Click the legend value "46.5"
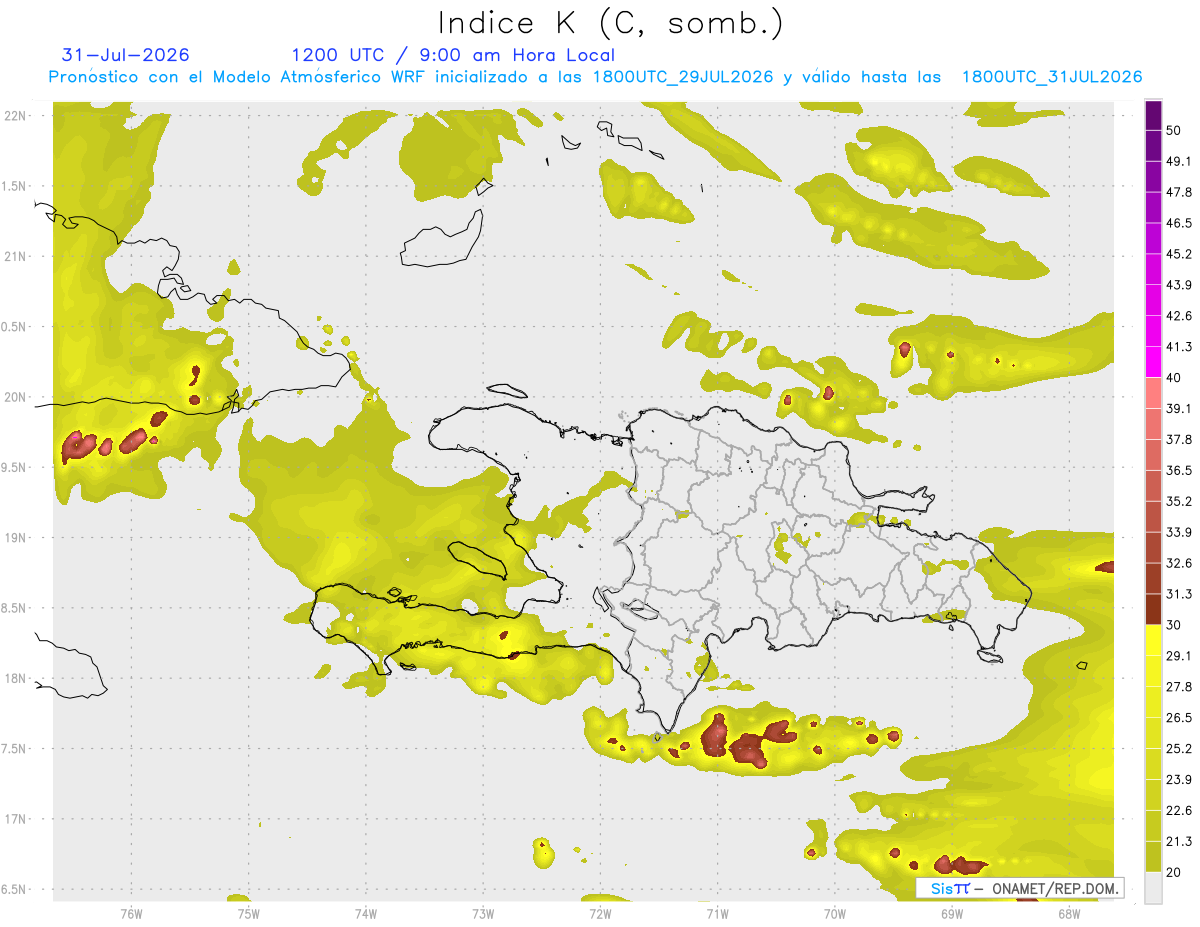The image size is (1200, 927). pyautogui.click(x=1179, y=223)
